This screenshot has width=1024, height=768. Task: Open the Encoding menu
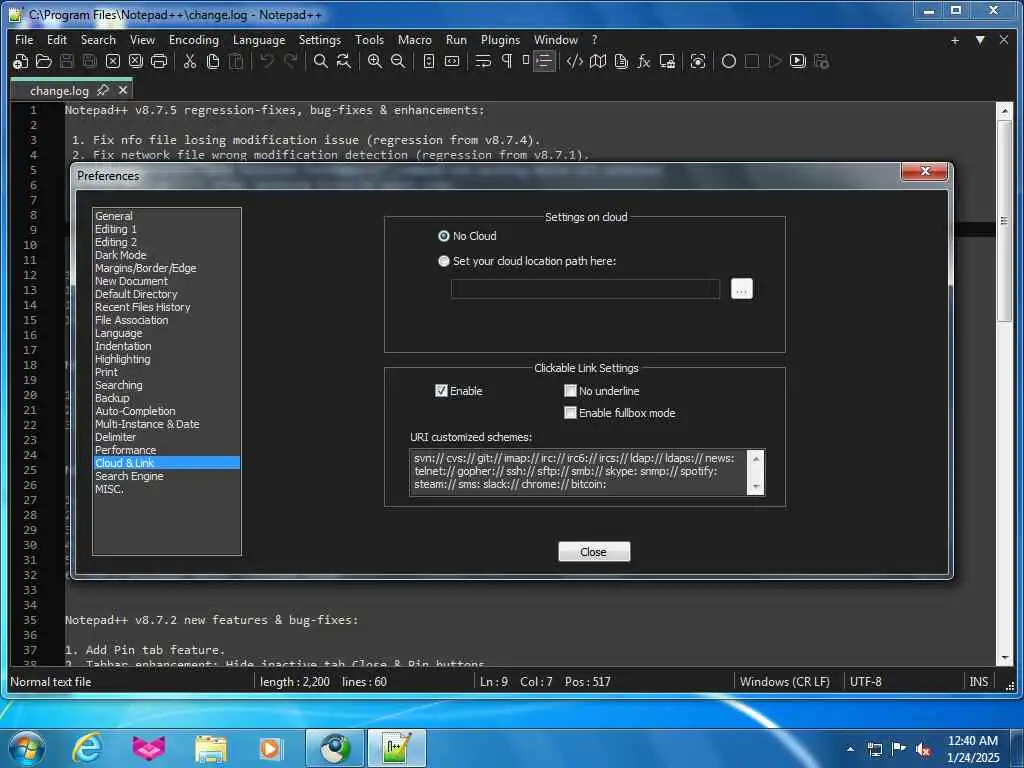click(194, 40)
